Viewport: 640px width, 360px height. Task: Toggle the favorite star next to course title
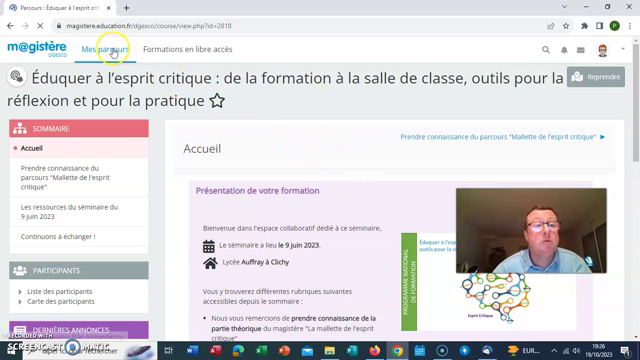217,101
